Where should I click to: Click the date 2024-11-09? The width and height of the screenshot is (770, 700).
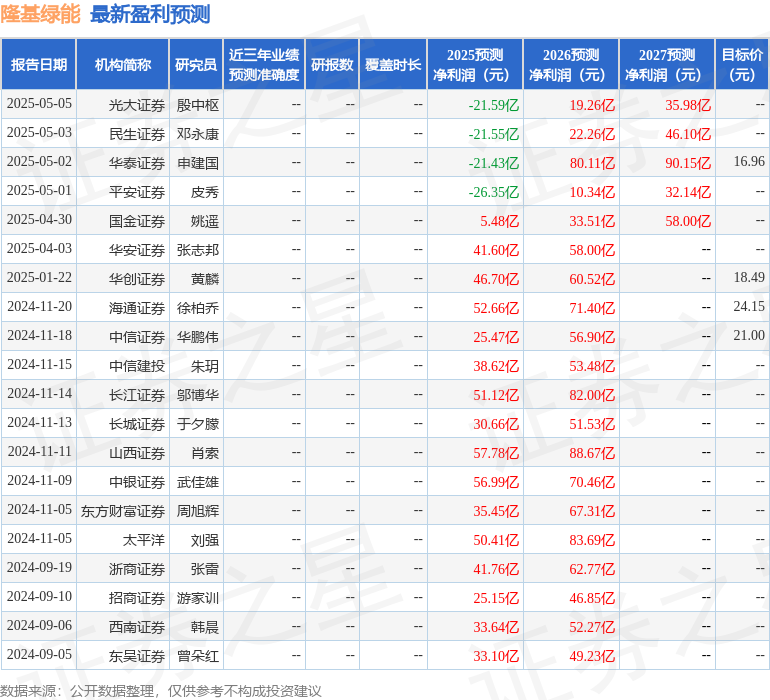tap(39, 480)
